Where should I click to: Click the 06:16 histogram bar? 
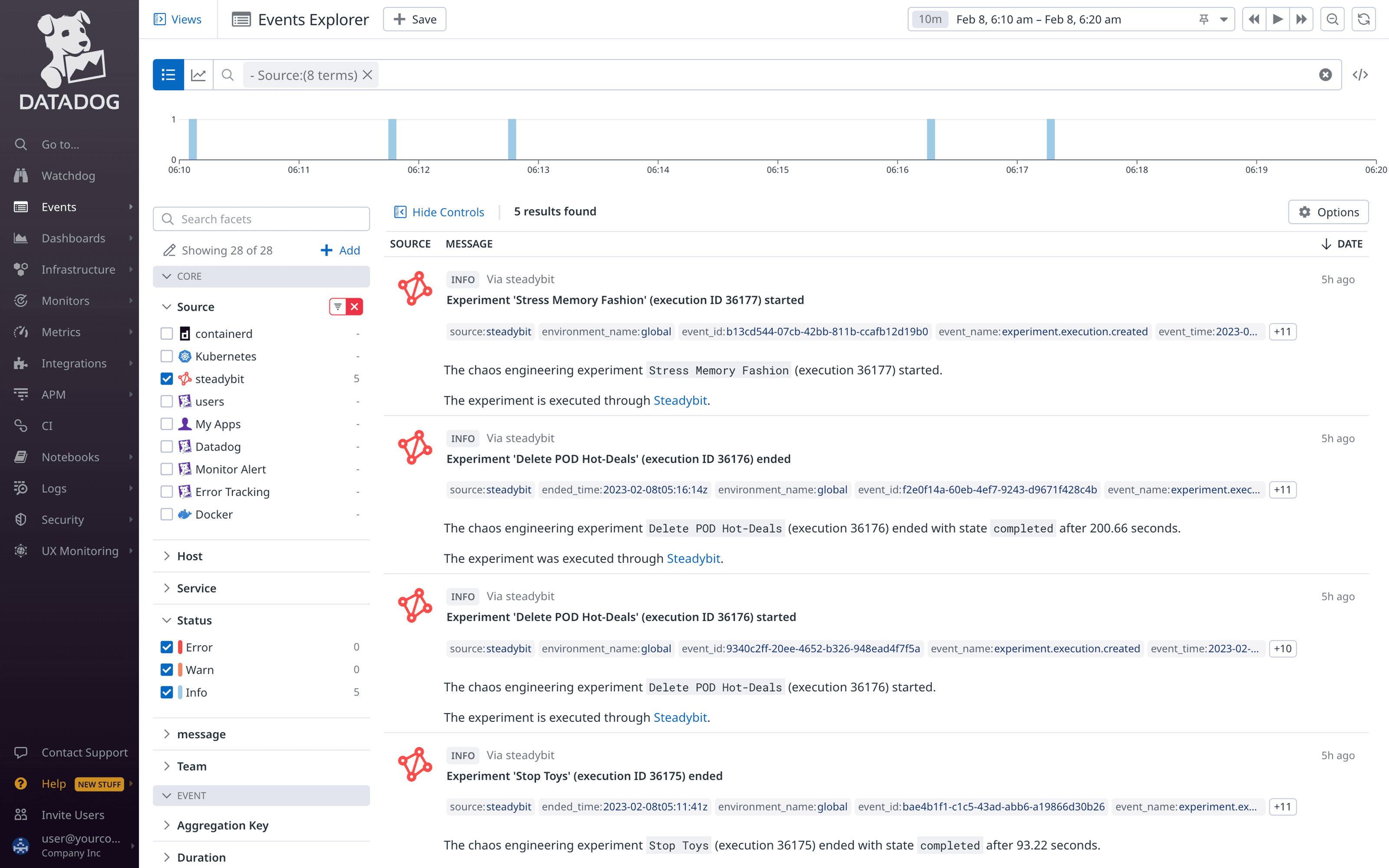[x=930, y=139]
